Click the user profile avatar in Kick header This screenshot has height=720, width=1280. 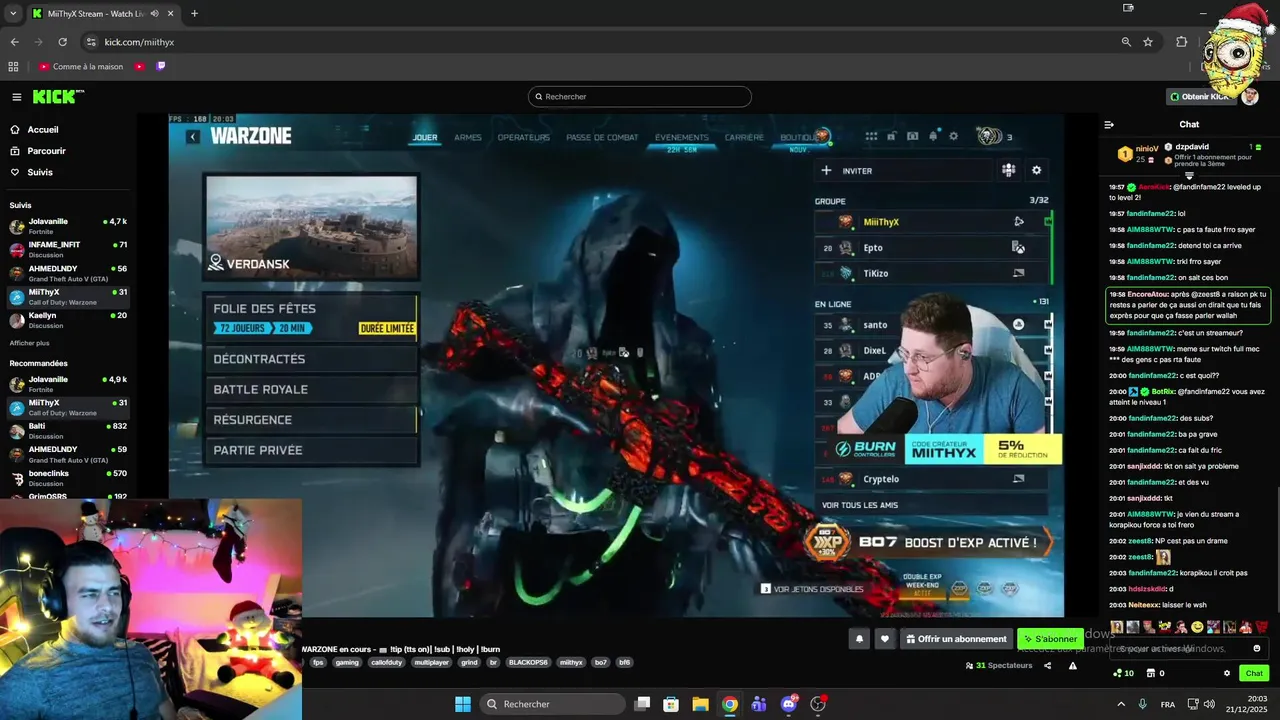(x=1250, y=96)
